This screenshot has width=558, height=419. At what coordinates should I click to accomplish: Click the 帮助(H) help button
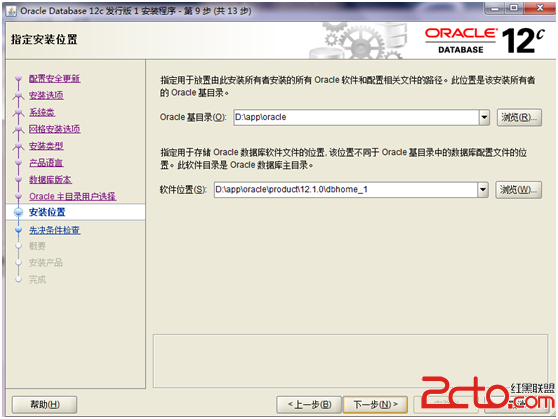(44, 404)
